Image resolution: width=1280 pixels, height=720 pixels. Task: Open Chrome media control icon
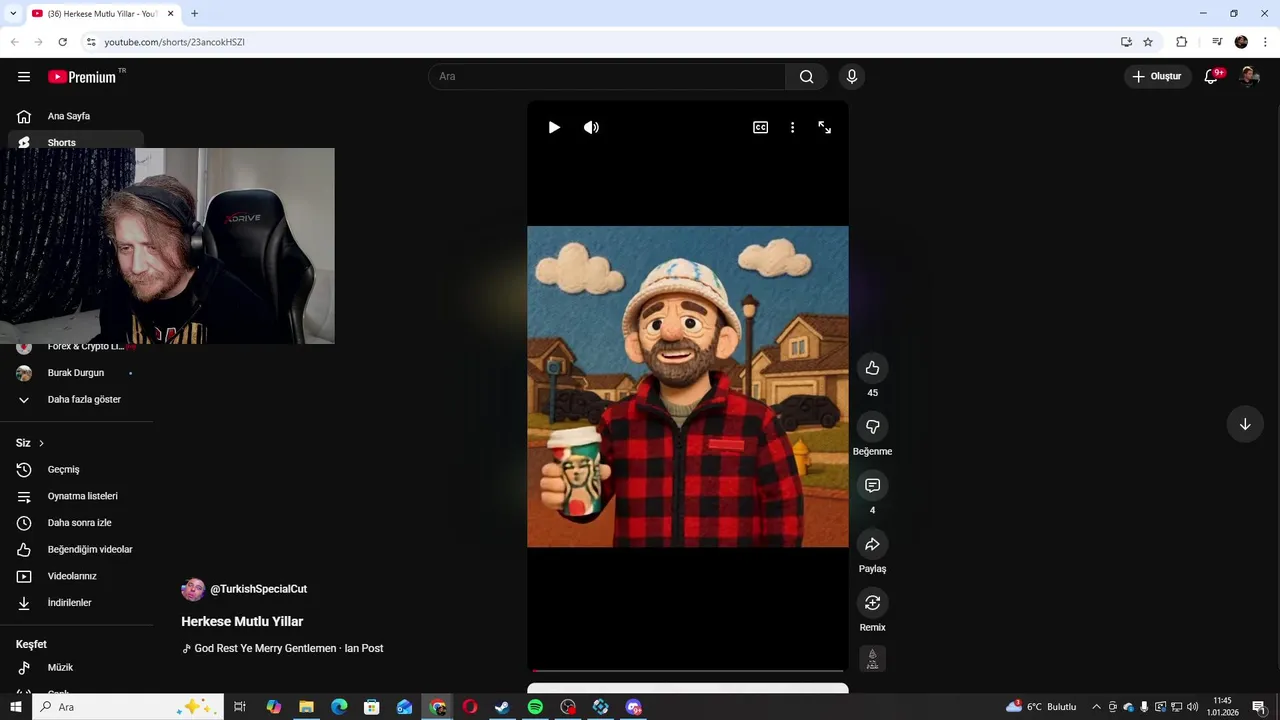click(1217, 42)
